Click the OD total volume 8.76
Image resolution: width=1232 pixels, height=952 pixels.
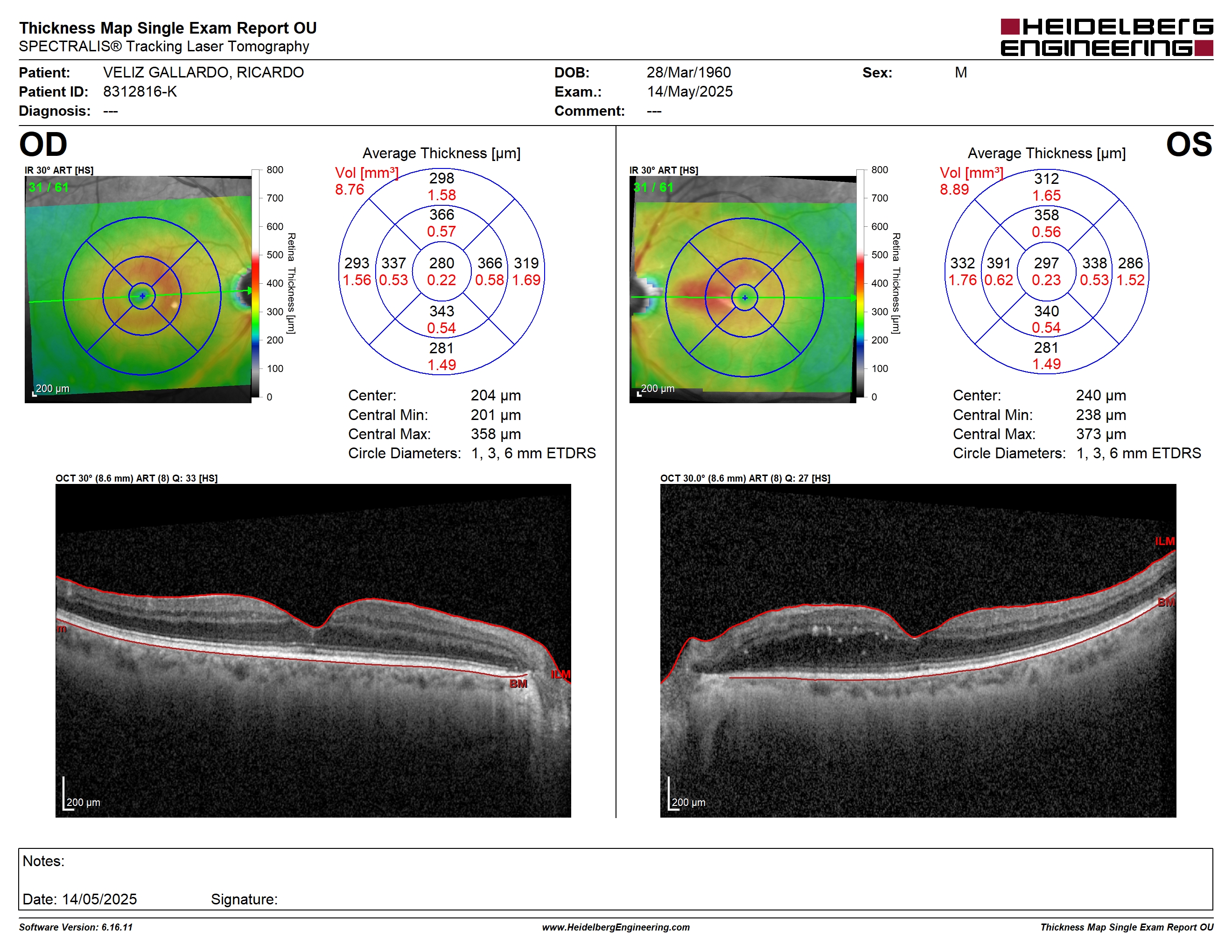(350, 189)
